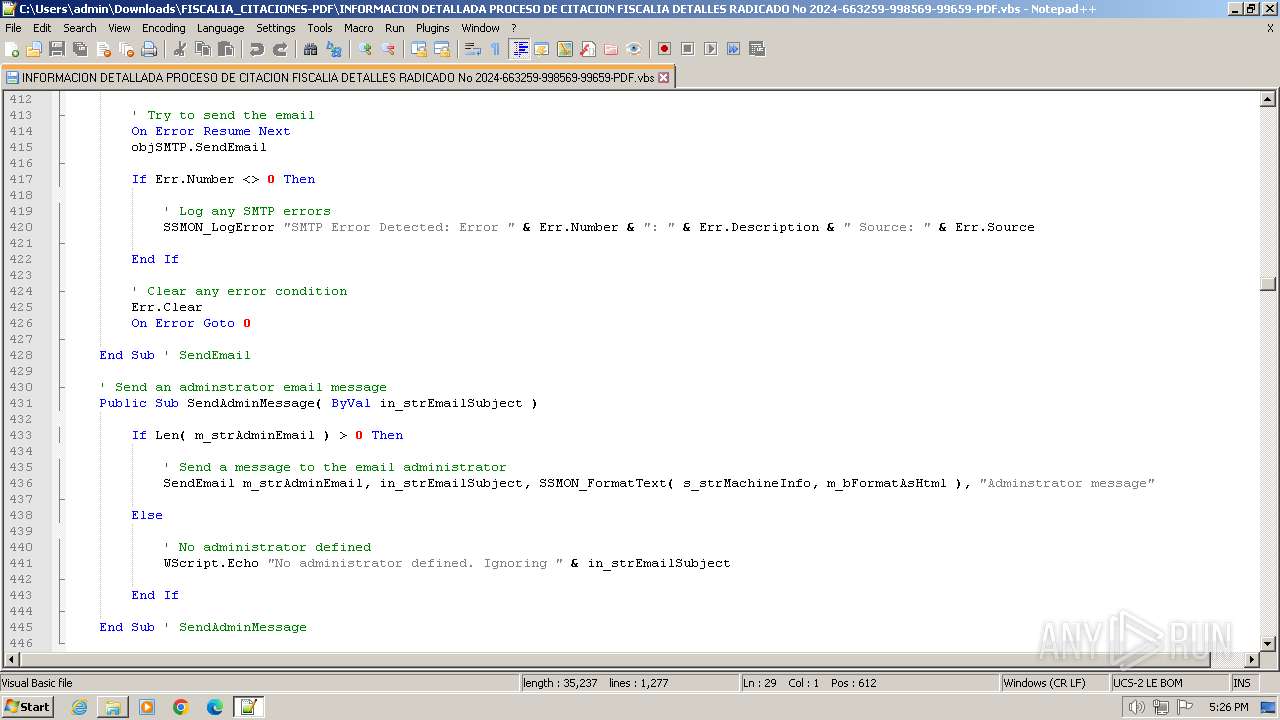Open the Tools menu
The image size is (1280, 720).
(320, 28)
